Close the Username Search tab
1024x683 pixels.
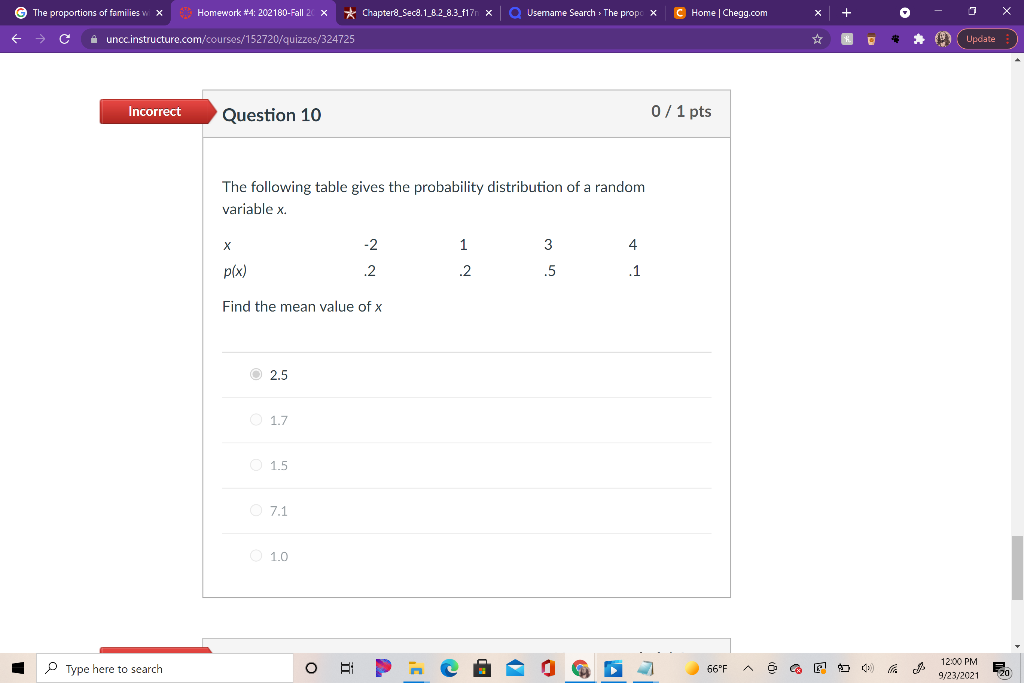click(x=653, y=12)
